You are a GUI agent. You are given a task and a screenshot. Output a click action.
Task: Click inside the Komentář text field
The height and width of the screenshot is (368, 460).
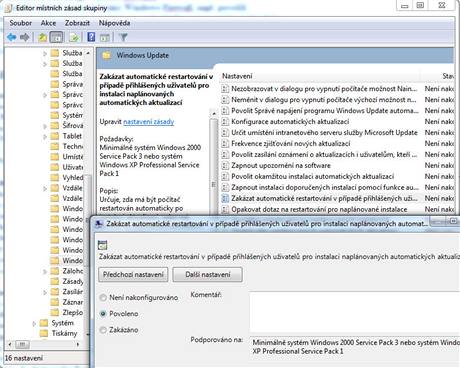355,312
